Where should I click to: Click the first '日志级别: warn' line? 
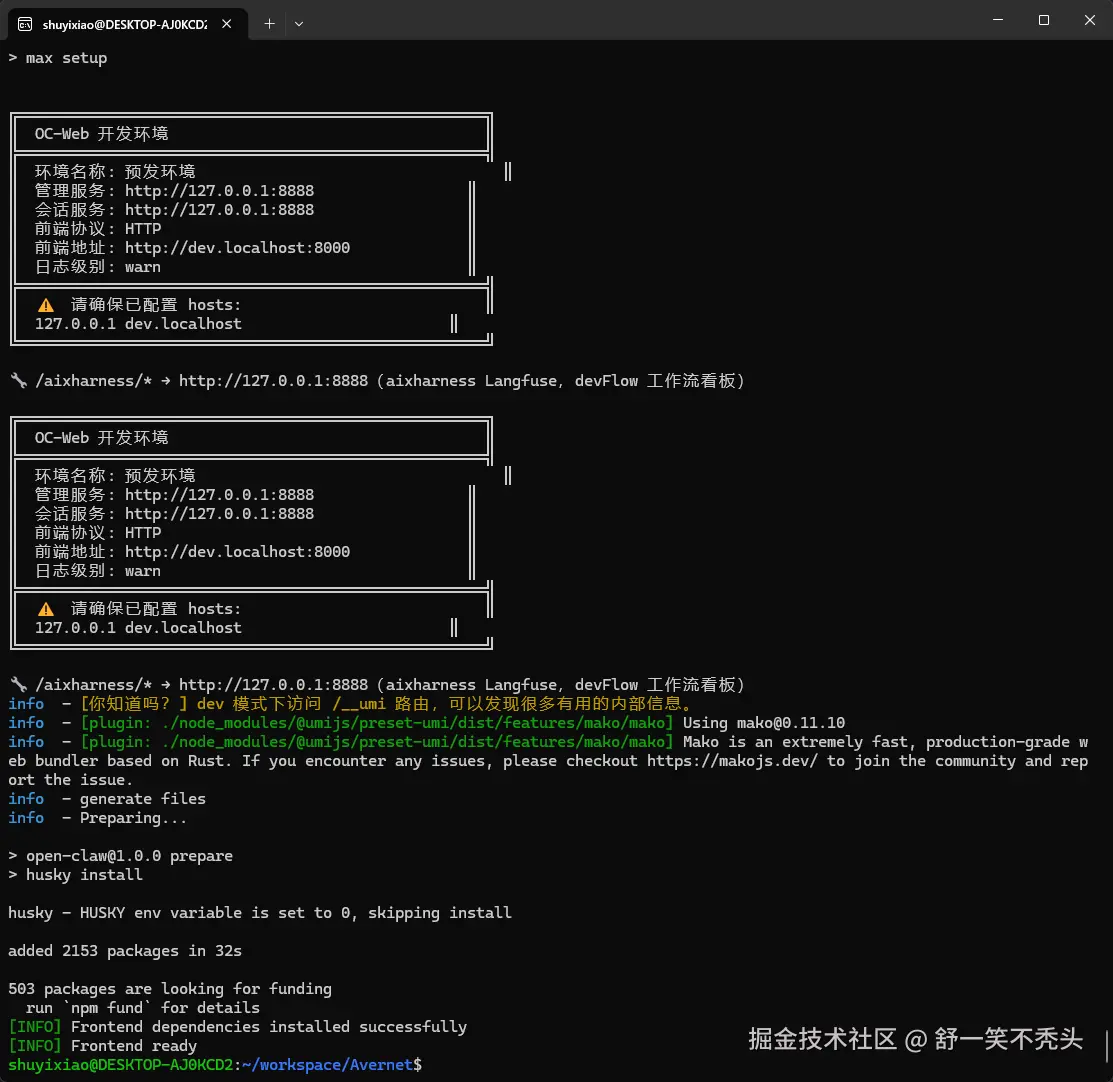98,267
